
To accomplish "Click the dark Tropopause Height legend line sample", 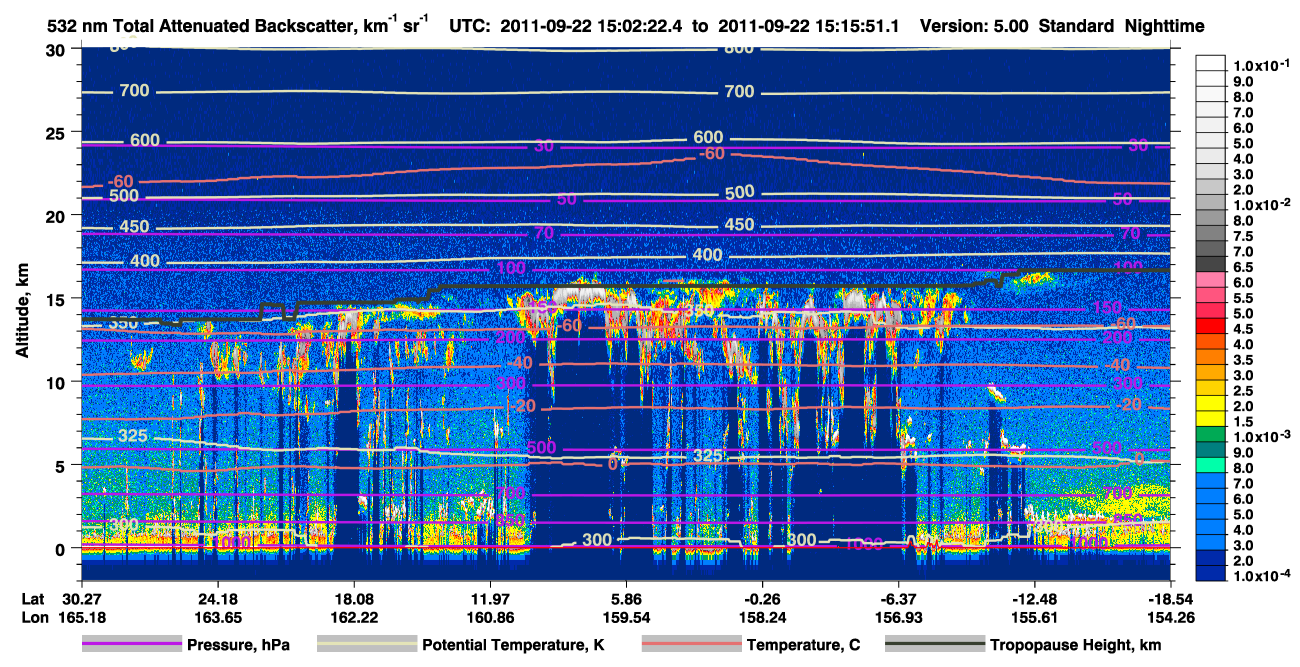I will pos(935,645).
